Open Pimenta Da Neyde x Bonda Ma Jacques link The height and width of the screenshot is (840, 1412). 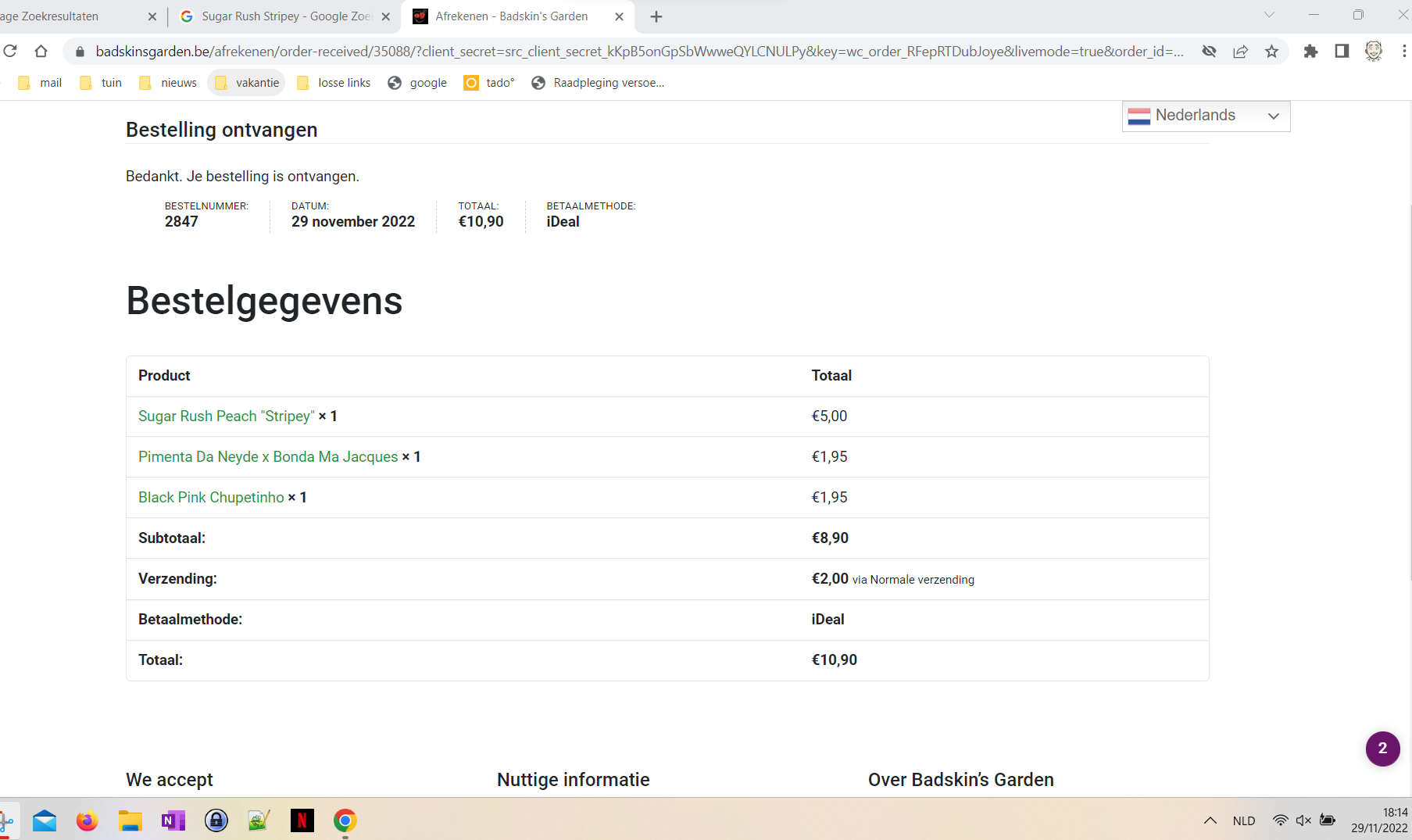tap(268, 457)
